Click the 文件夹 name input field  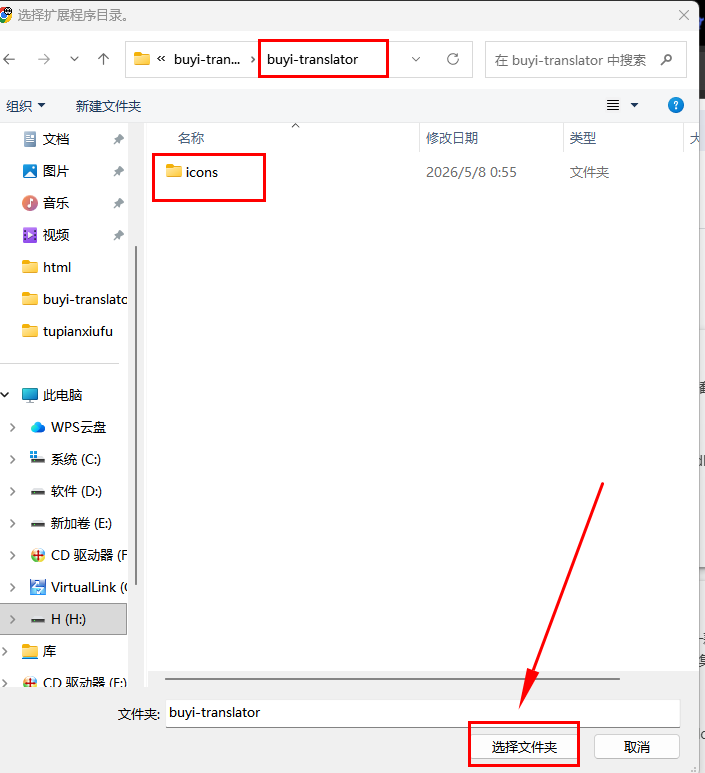[423, 713]
